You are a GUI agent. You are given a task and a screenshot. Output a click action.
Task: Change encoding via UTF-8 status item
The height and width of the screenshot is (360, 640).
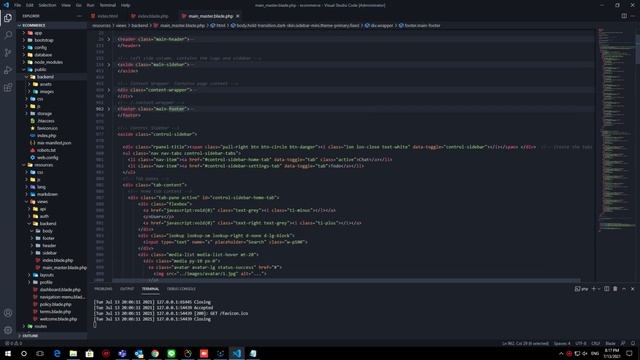click(580, 343)
